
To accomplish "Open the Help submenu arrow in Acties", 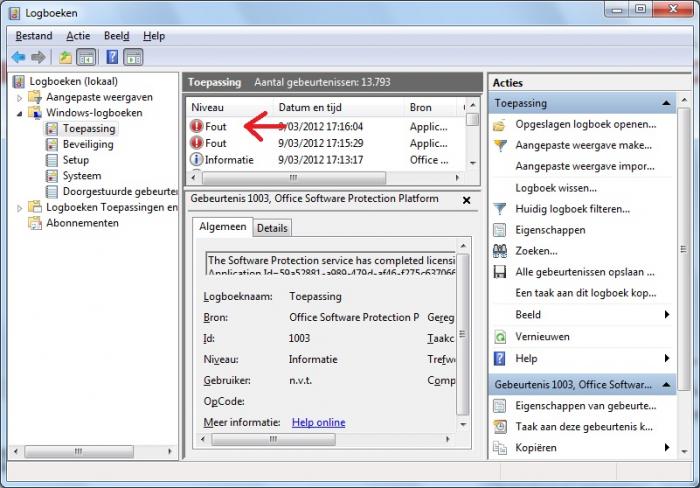I will (667, 358).
